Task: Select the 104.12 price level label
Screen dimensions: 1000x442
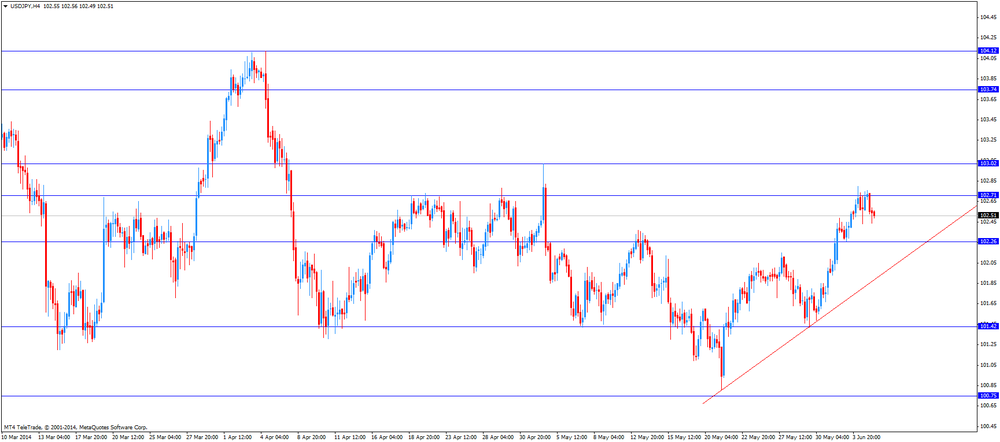Action: (988, 50)
